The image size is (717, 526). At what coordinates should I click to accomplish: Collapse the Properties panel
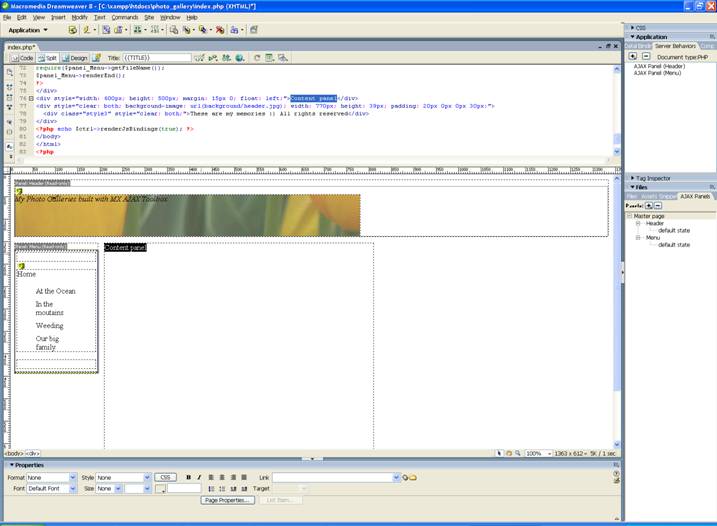[12, 465]
